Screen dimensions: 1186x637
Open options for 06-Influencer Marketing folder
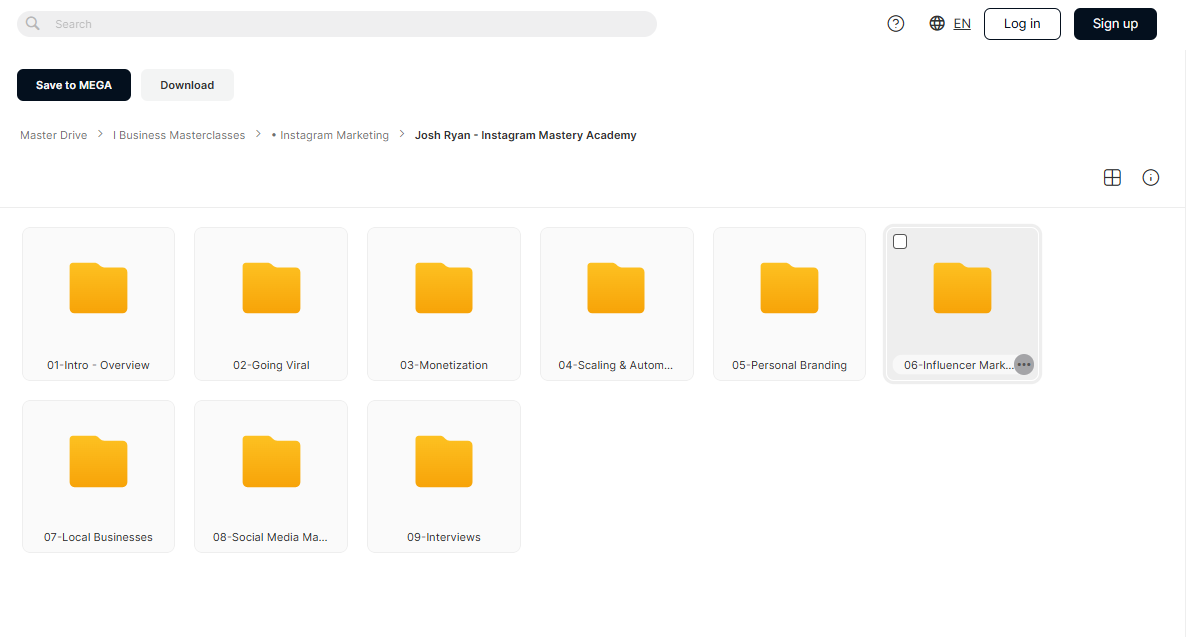click(1023, 365)
